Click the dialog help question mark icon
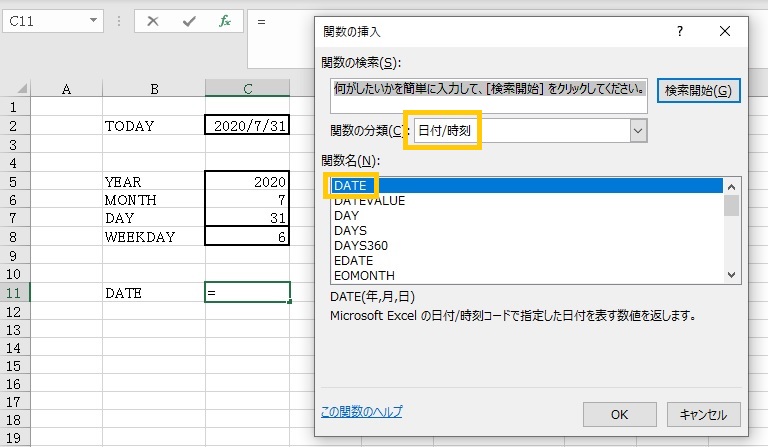 [x=680, y=31]
